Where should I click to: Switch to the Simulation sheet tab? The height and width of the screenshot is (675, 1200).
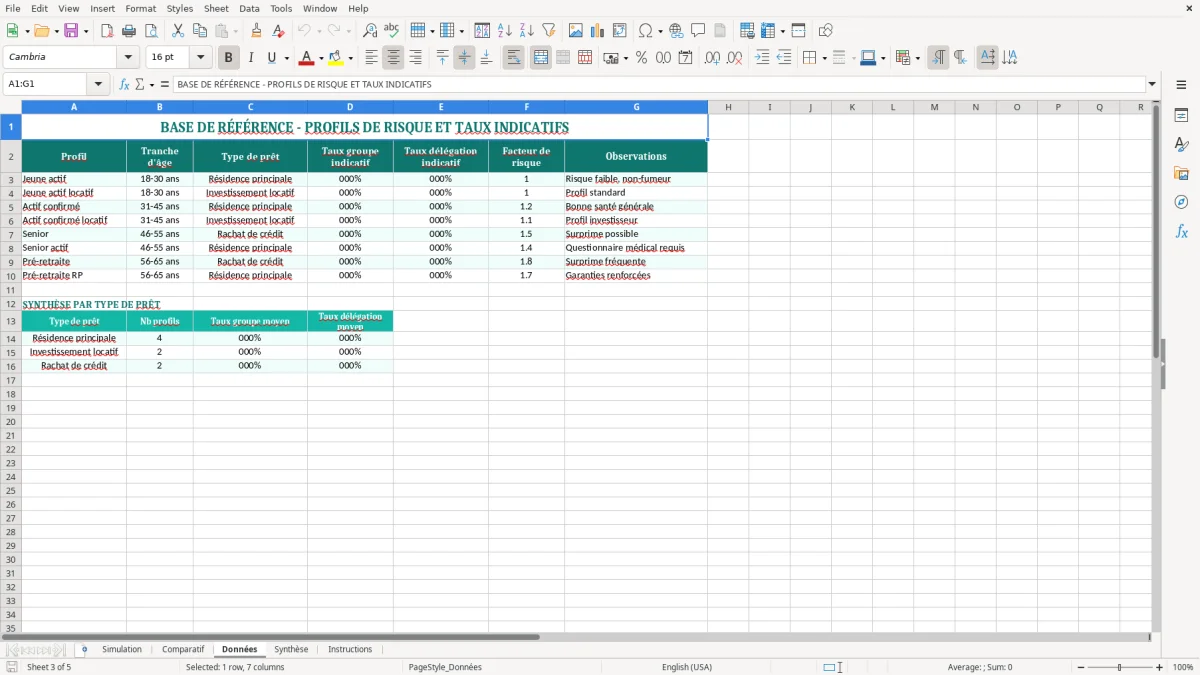coord(122,650)
